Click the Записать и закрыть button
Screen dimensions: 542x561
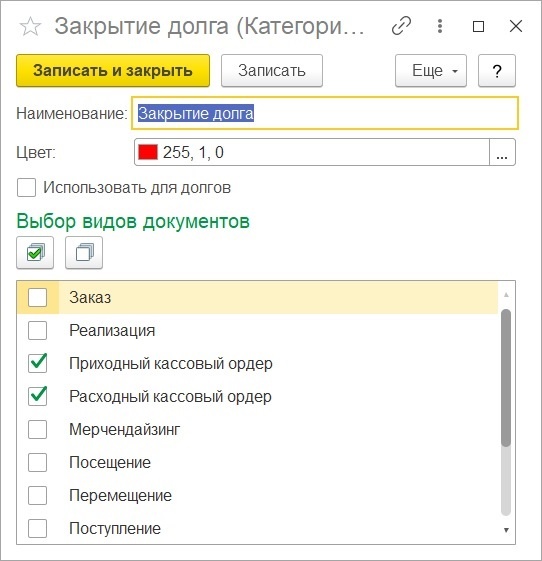113,70
